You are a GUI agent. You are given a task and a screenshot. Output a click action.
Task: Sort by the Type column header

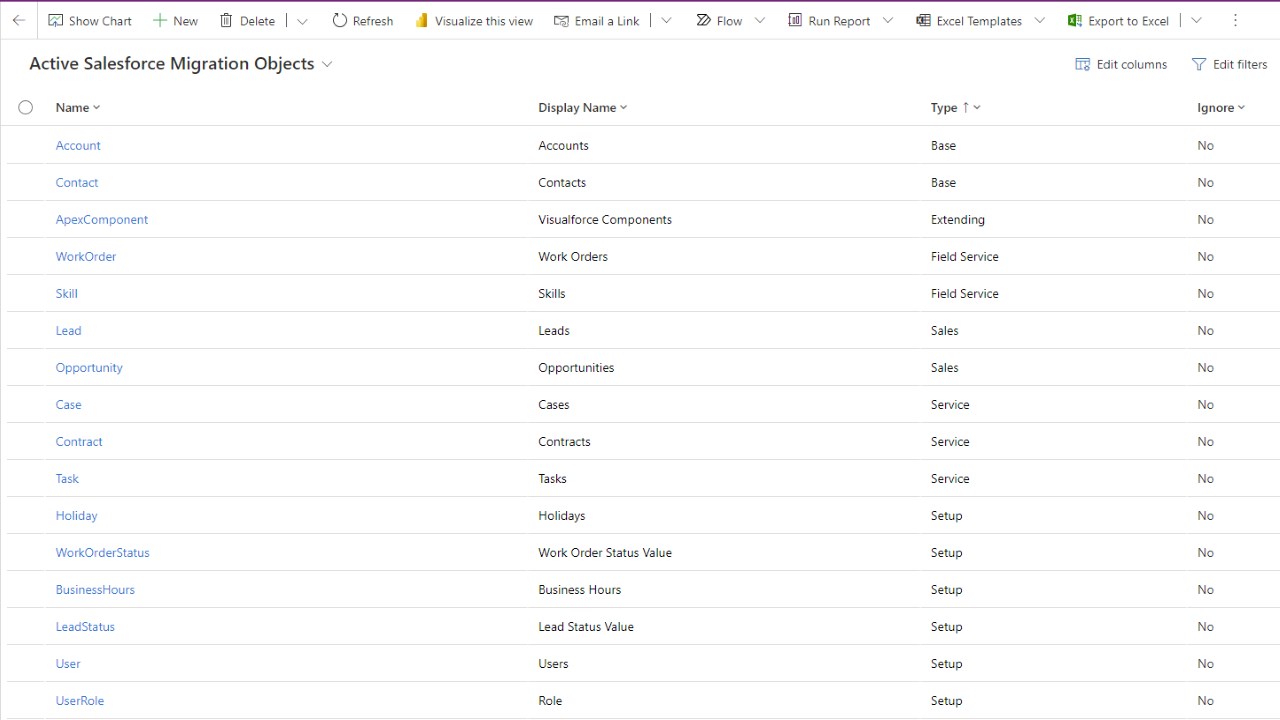[x=944, y=107]
